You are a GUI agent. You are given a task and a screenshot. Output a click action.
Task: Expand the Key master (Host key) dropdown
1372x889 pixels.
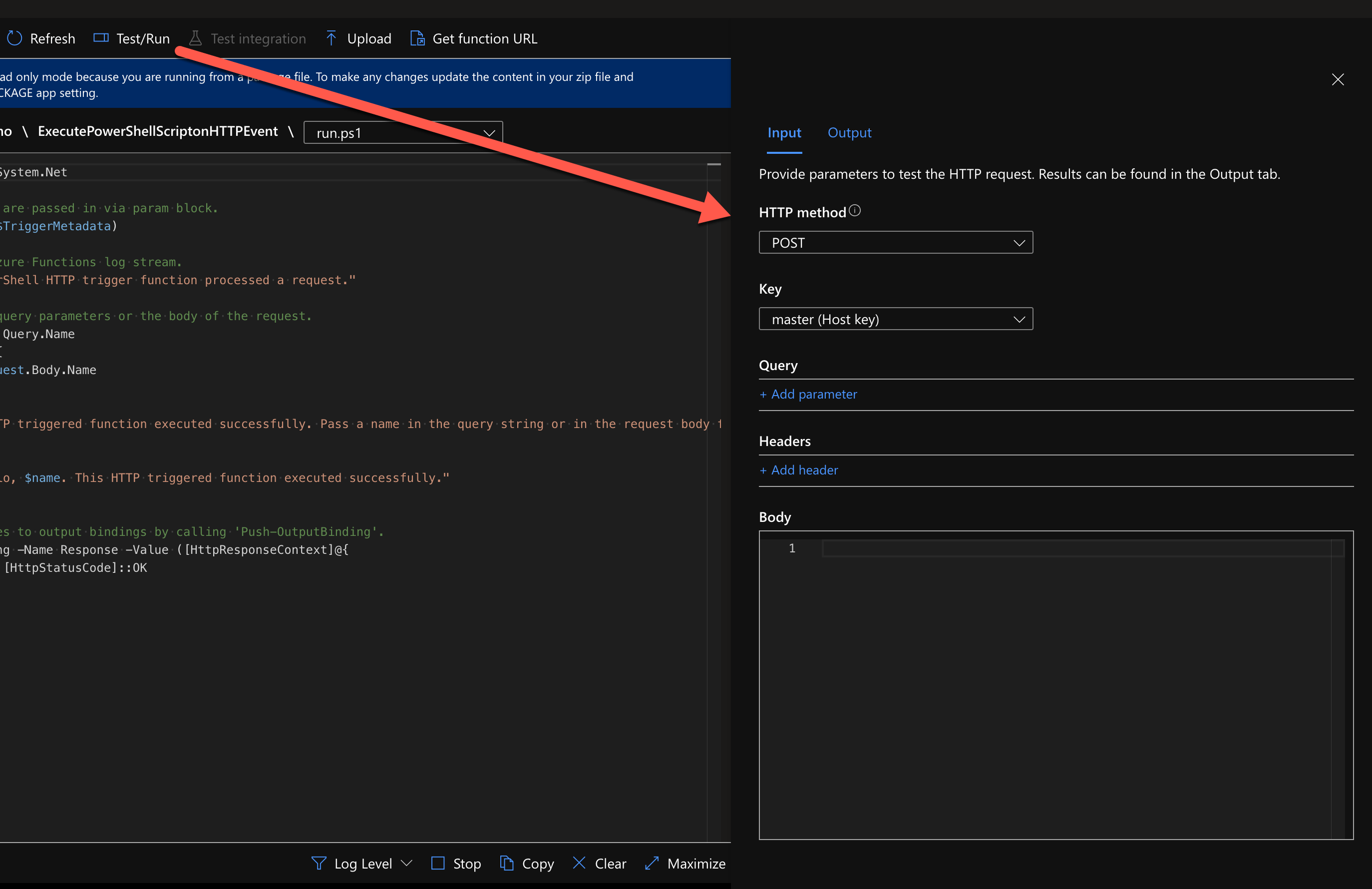click(895, 320)
